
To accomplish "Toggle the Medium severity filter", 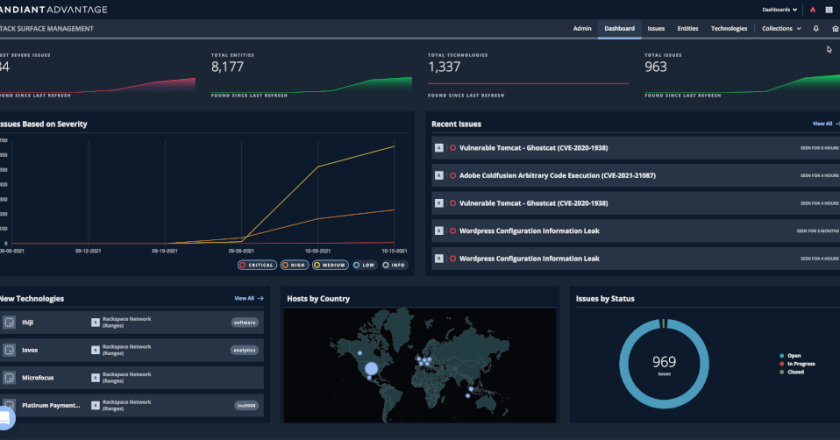I will tap(330, 265).
